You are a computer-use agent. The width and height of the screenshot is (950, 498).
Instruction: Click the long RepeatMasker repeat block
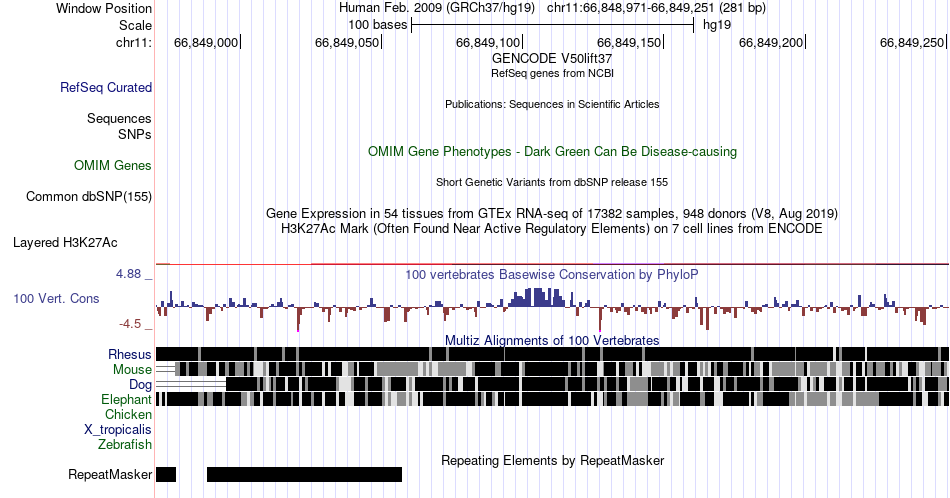click(x=304, y=474)
